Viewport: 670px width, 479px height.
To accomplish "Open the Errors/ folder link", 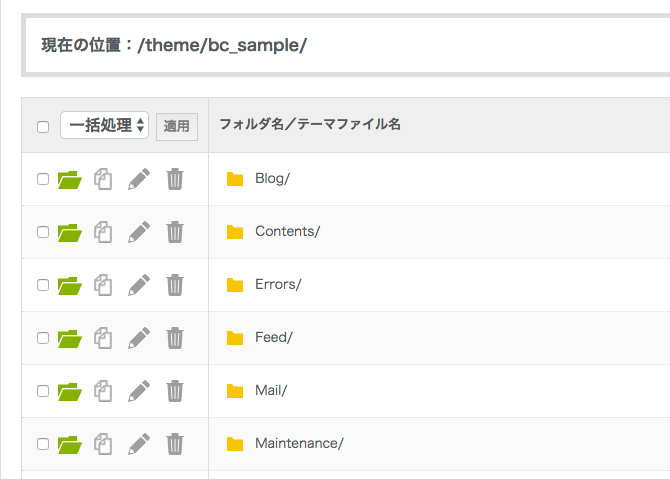I will point(278,285).
